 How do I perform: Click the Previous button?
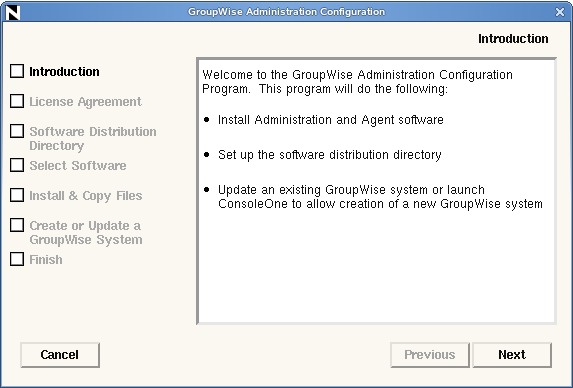pyautogui.click(x=430, y=355)
